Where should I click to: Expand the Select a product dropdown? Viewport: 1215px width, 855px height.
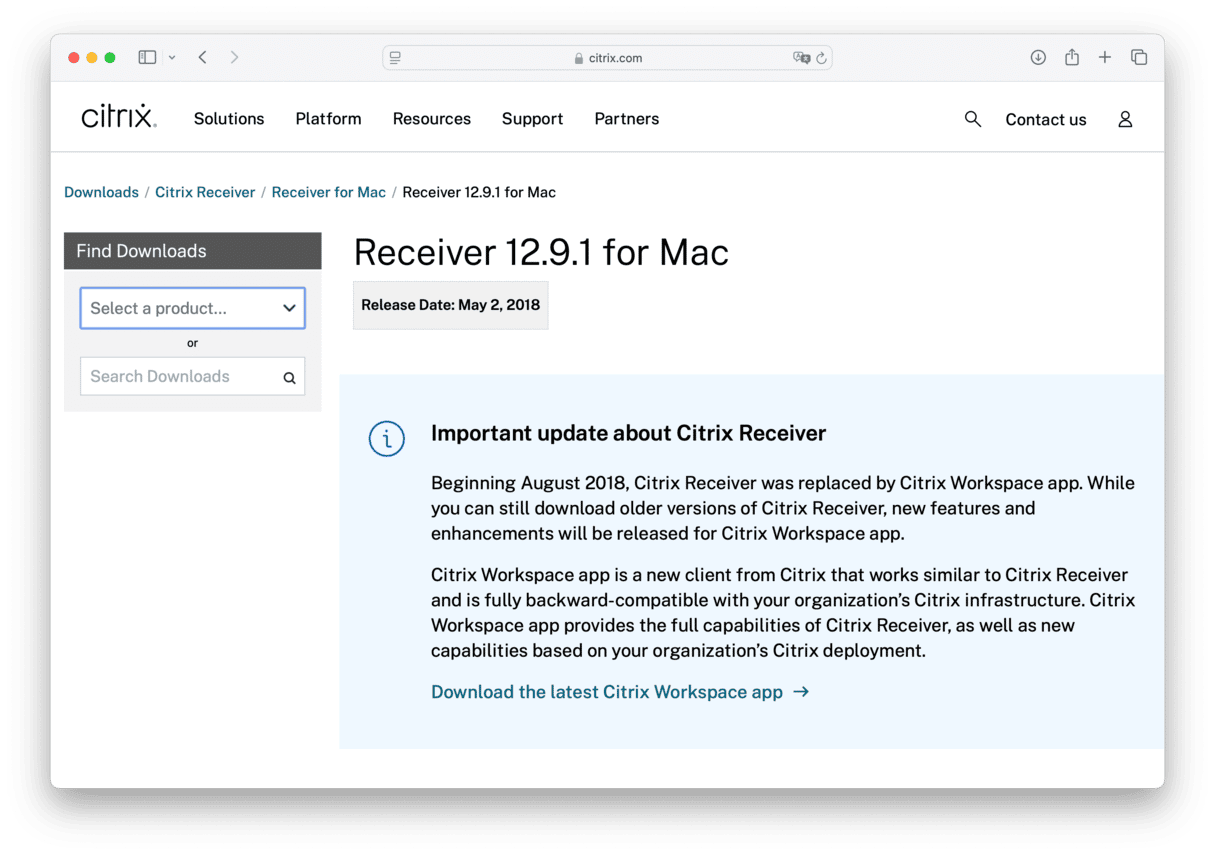(192, 308)
